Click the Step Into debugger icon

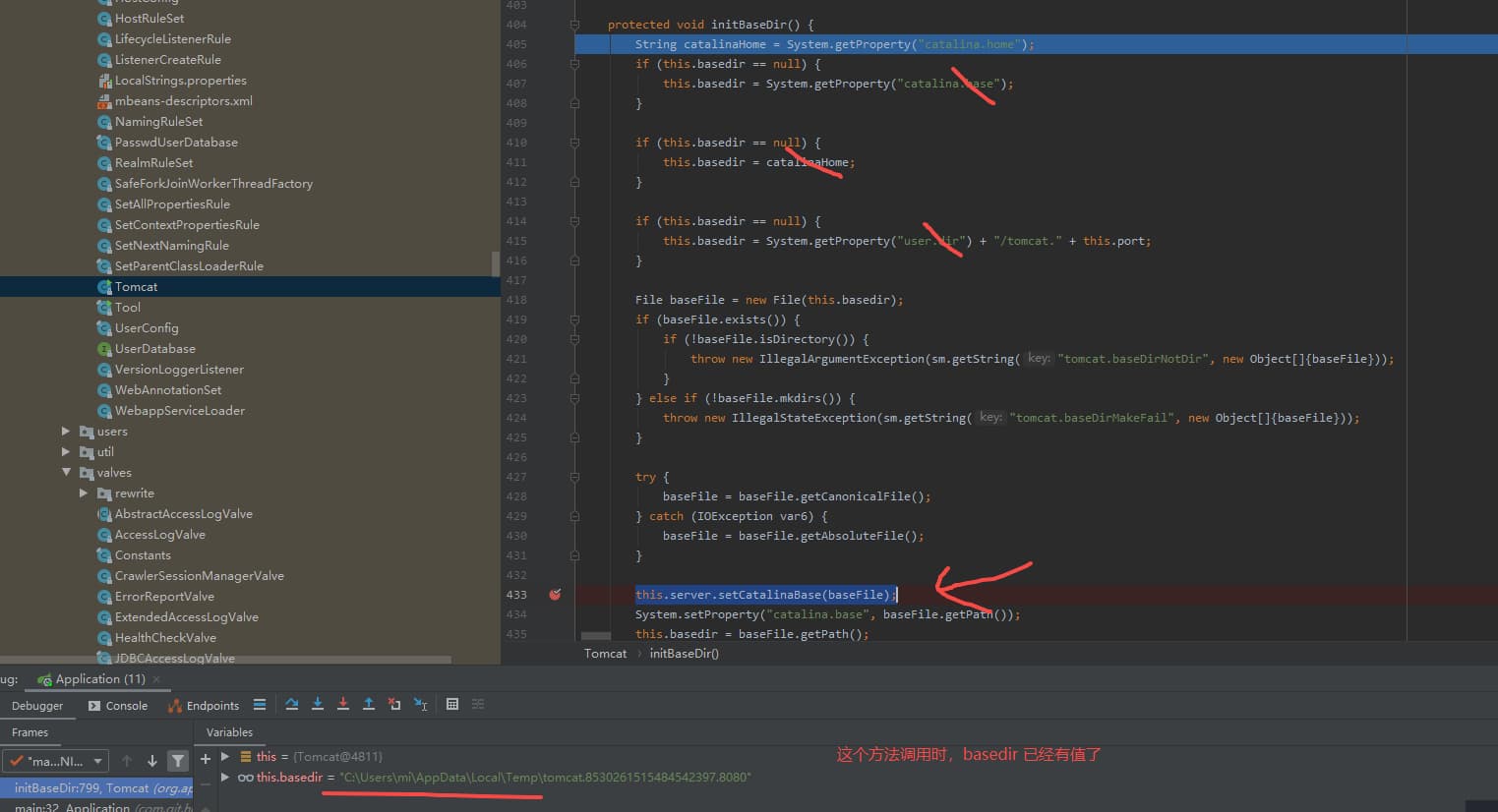(318, 704)
